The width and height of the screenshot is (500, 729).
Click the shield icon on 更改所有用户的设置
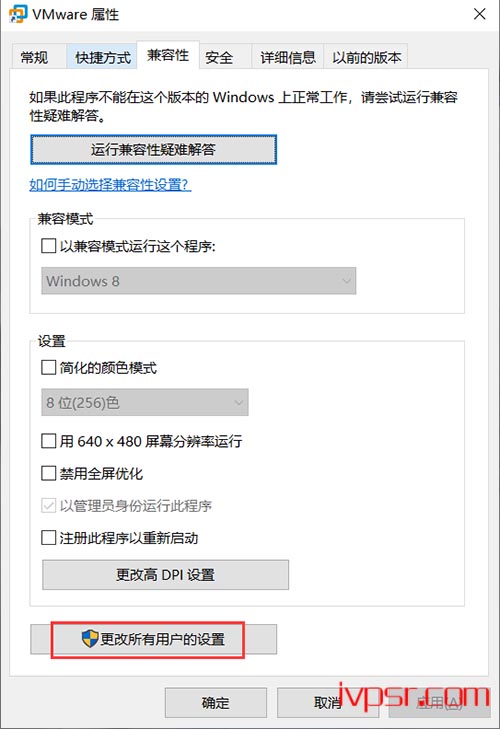point(90,639)
